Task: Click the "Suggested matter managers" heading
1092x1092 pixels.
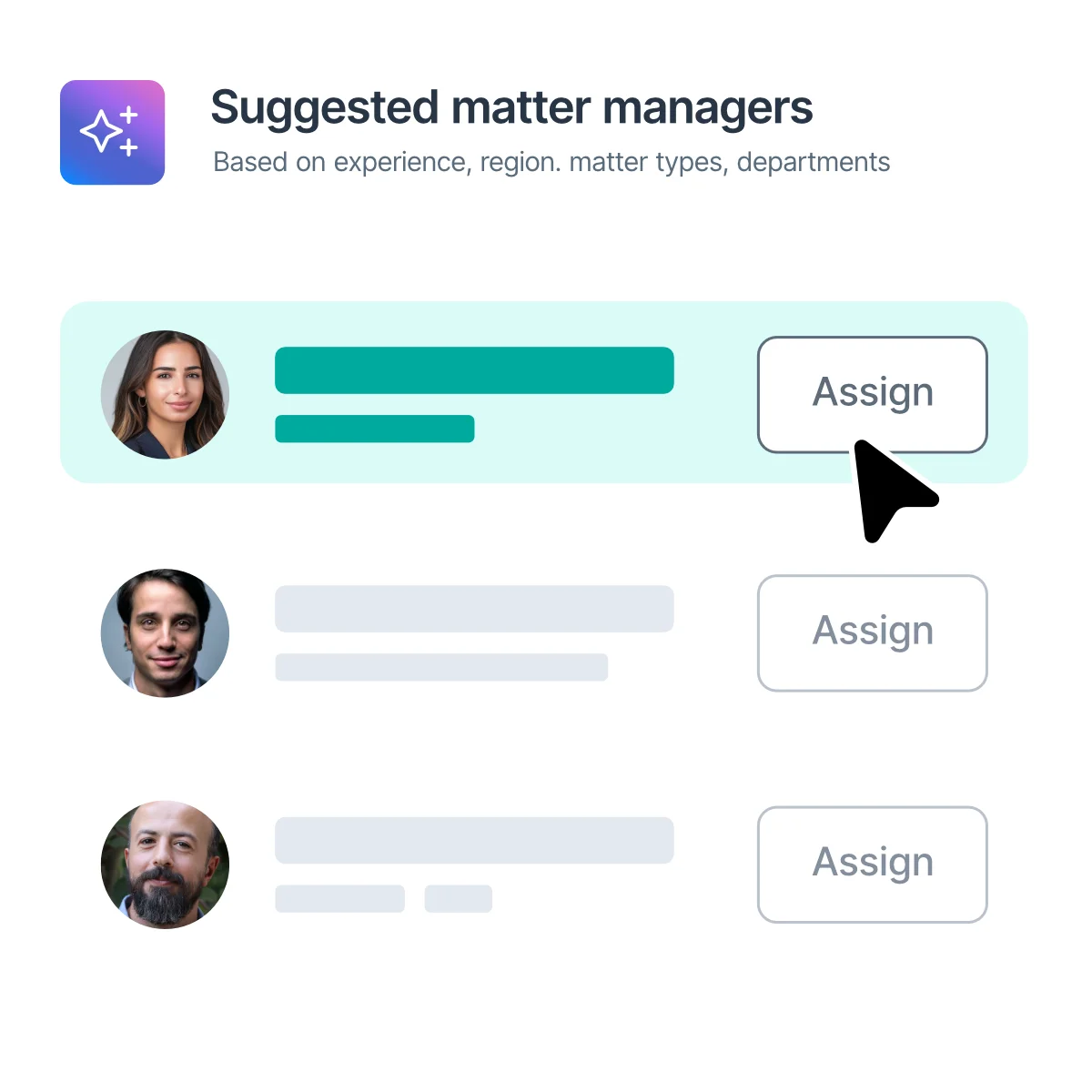Action: coord(511,108)
